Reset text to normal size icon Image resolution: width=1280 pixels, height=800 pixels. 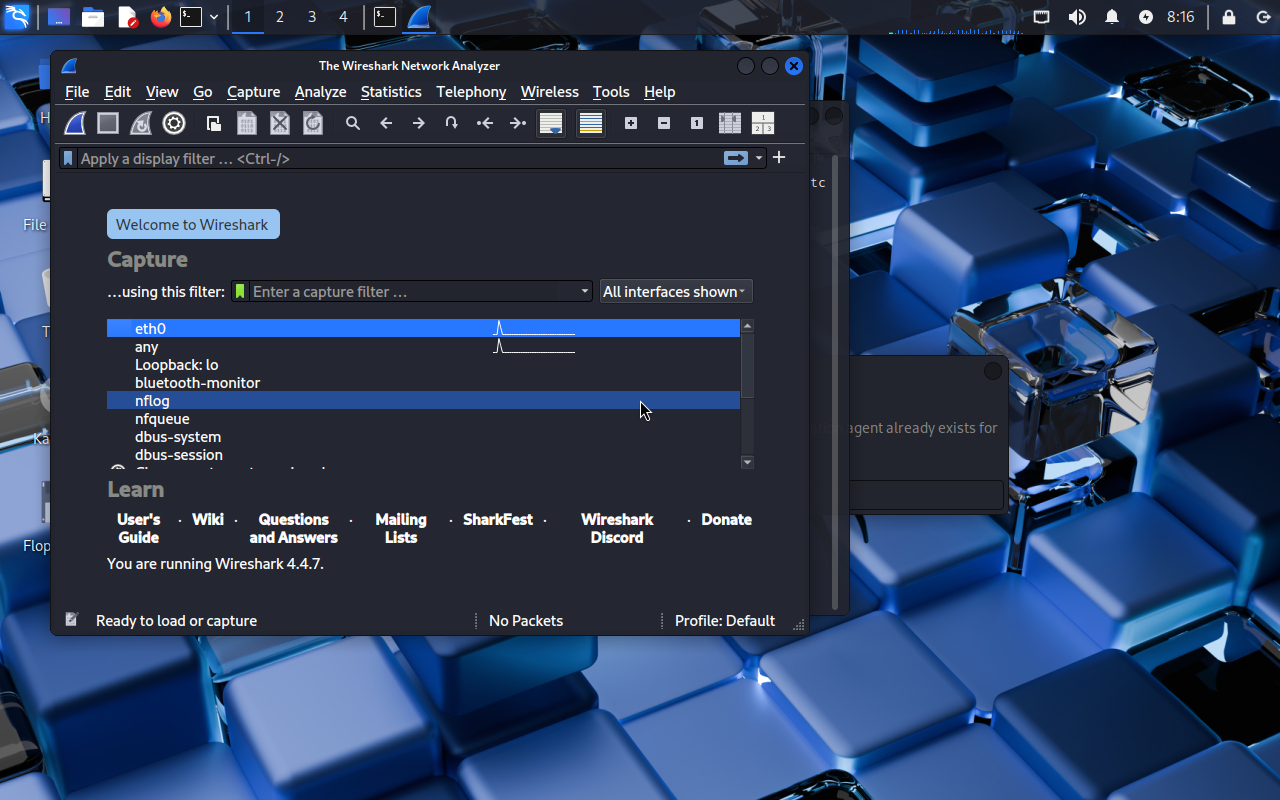coord(697,123)
